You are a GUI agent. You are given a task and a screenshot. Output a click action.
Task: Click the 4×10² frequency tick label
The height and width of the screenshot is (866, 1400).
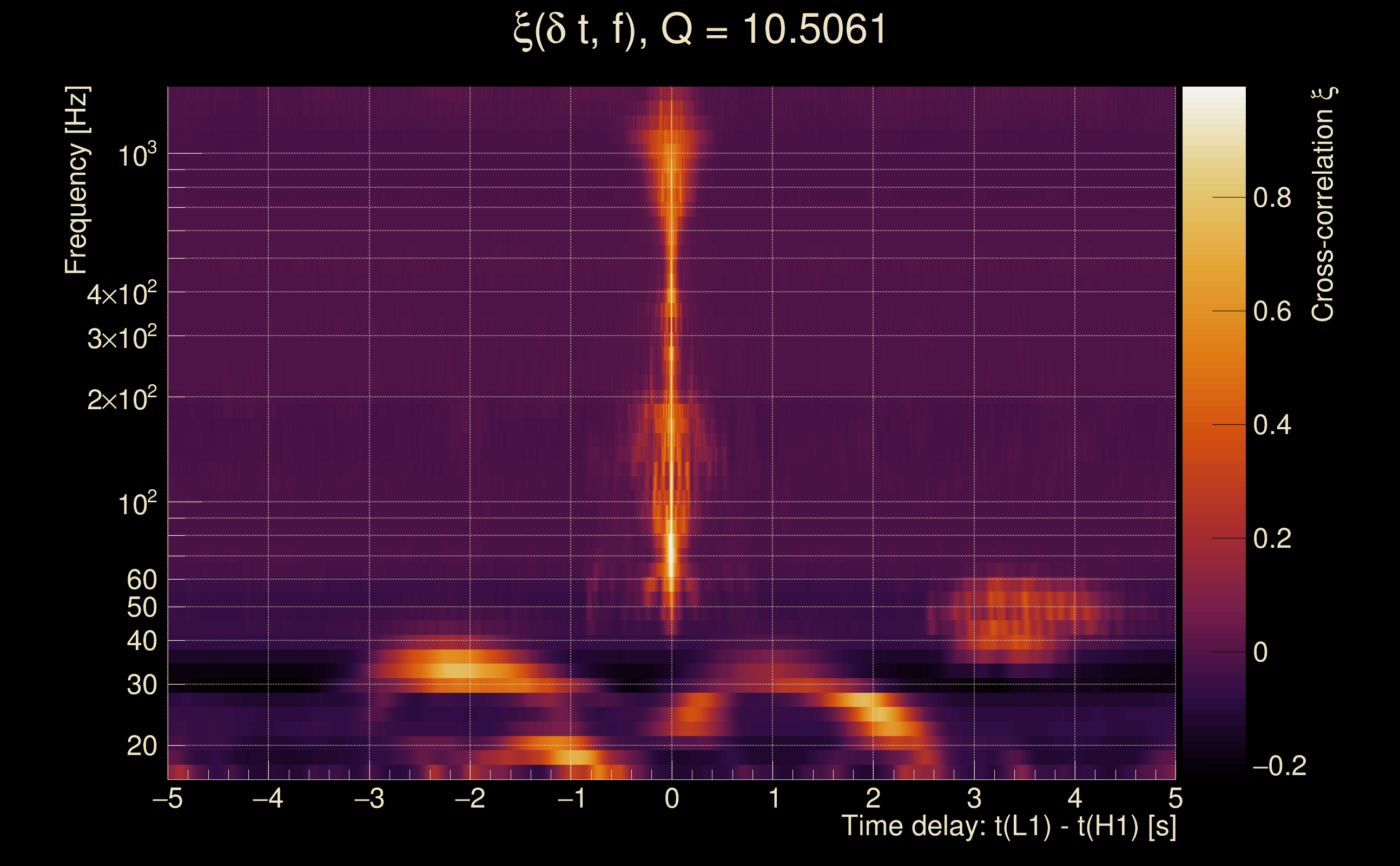(x=121, y=294)
